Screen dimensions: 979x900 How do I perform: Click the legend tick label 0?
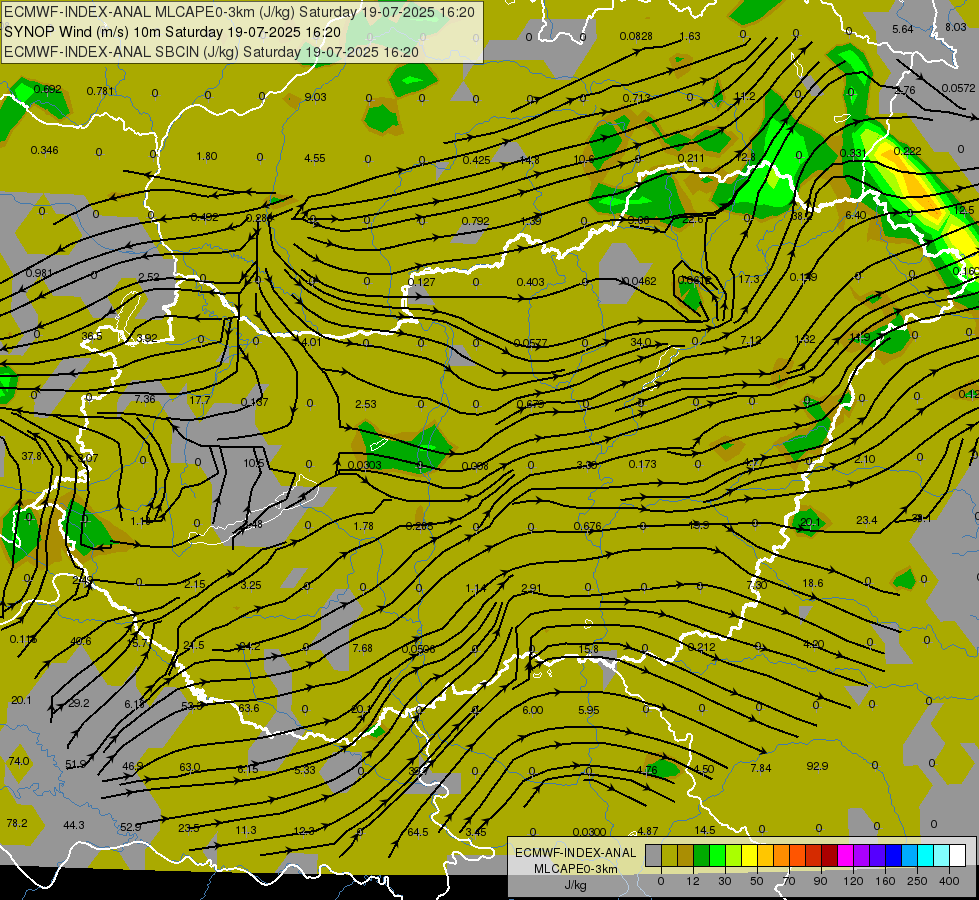coord(661,881)
